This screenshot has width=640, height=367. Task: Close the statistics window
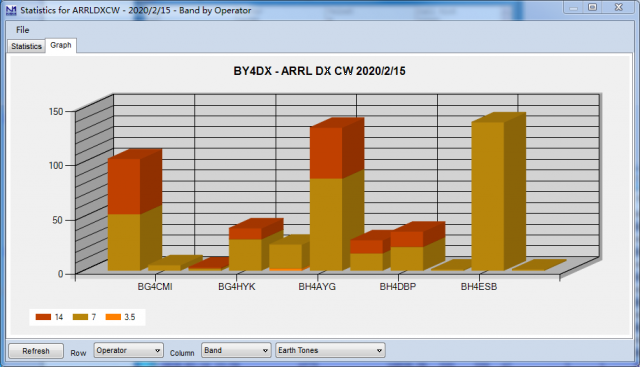618,7
